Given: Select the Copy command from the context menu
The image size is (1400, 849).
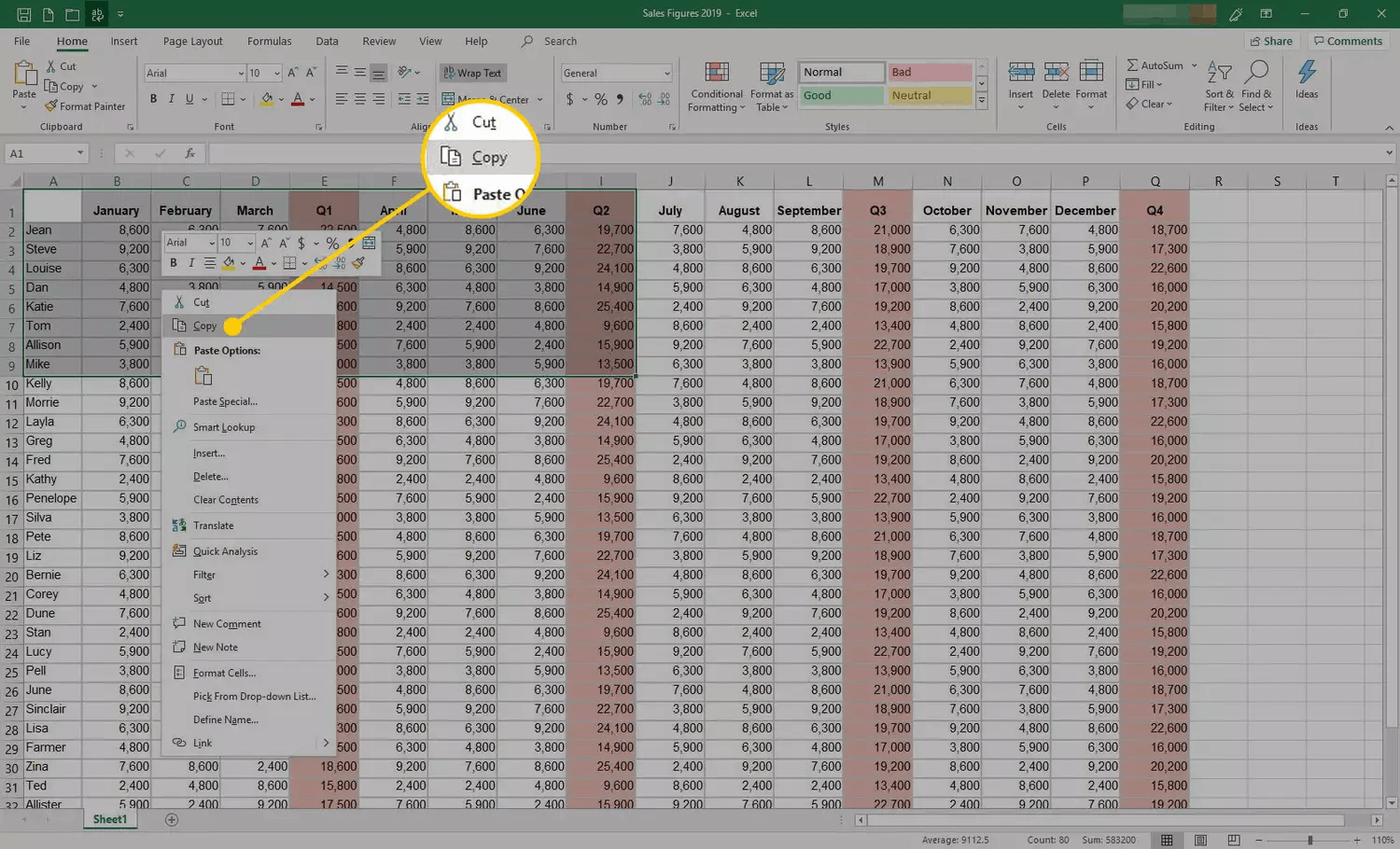Looking at the screenshot, I should (203, 326).
